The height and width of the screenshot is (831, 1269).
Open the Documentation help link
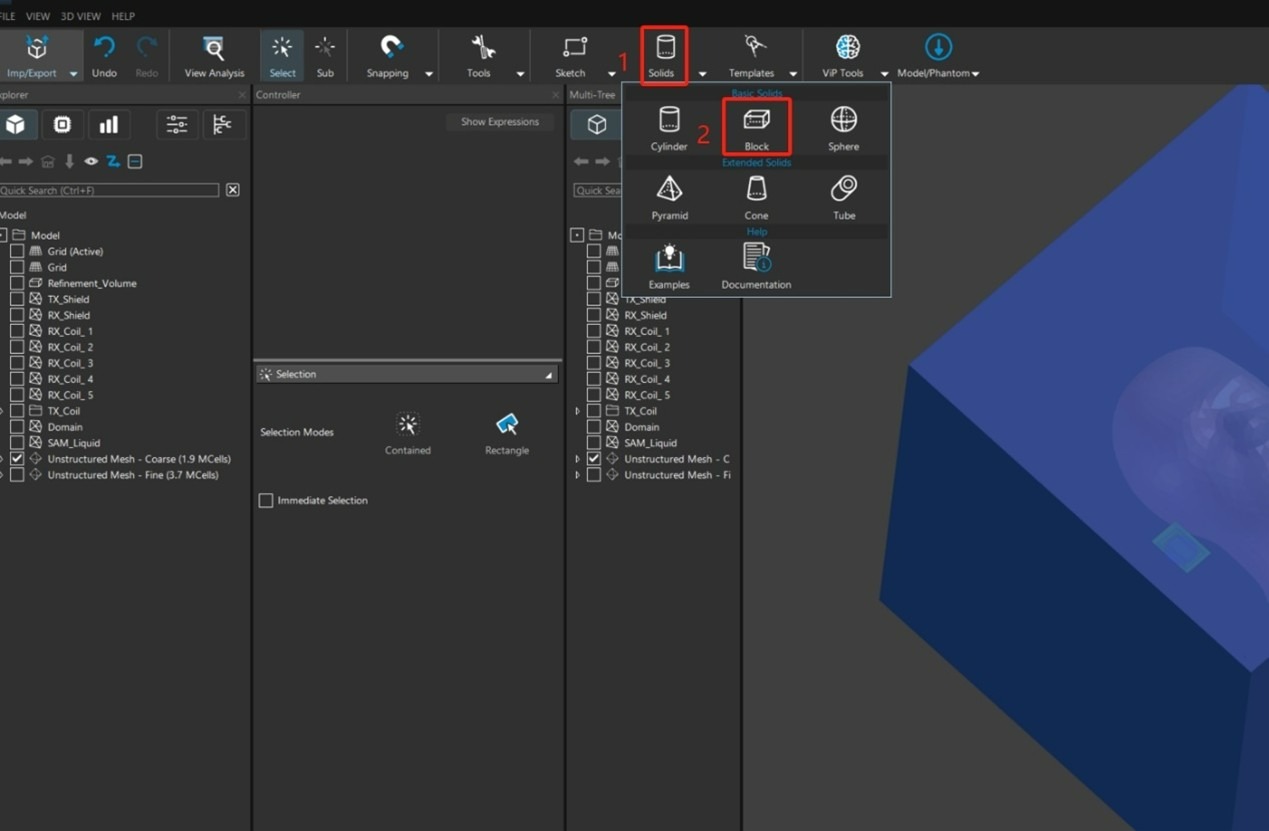(x=756, y=266)
